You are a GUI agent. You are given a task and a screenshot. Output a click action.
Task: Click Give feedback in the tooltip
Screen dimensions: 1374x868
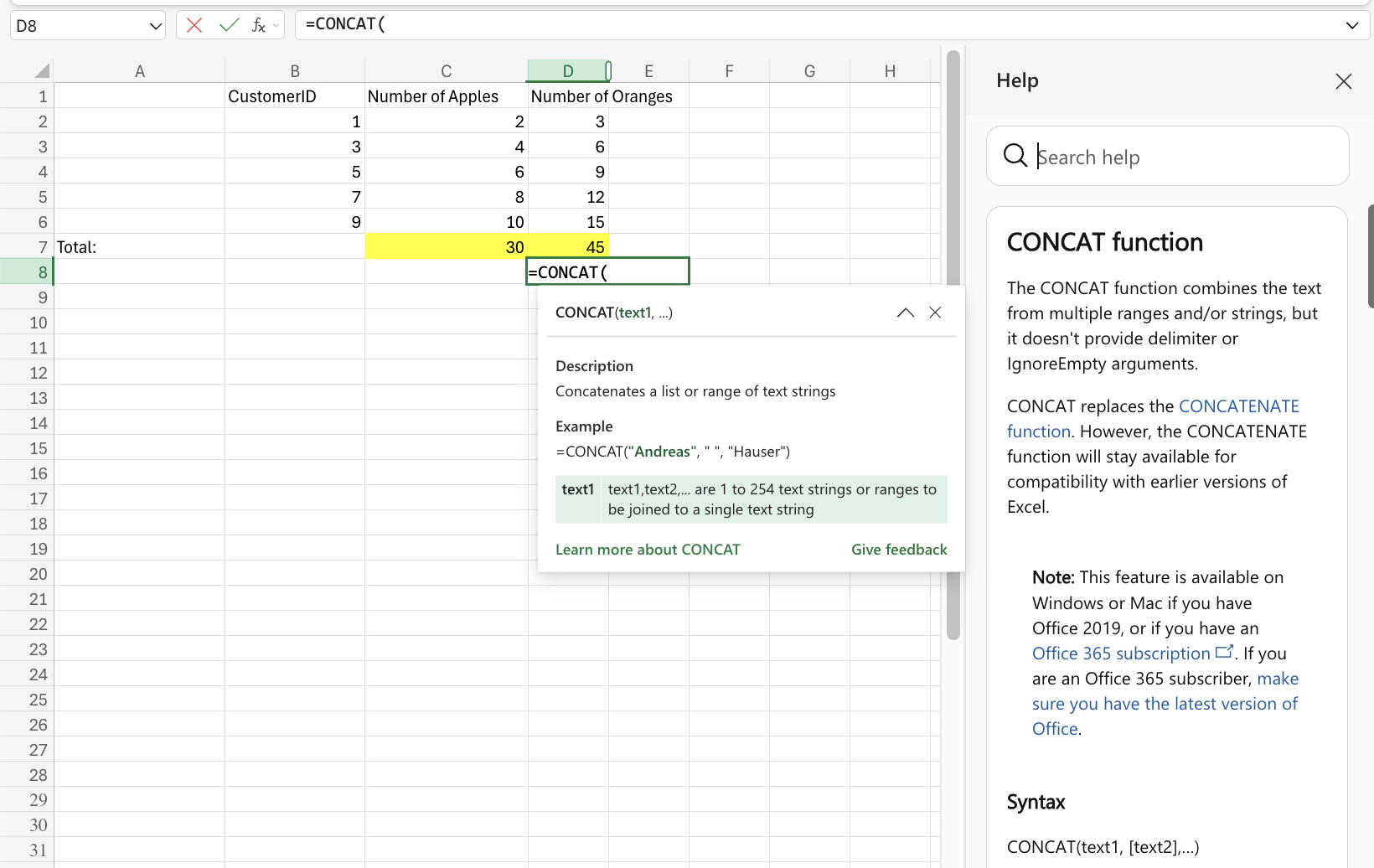tap(899, 549)
